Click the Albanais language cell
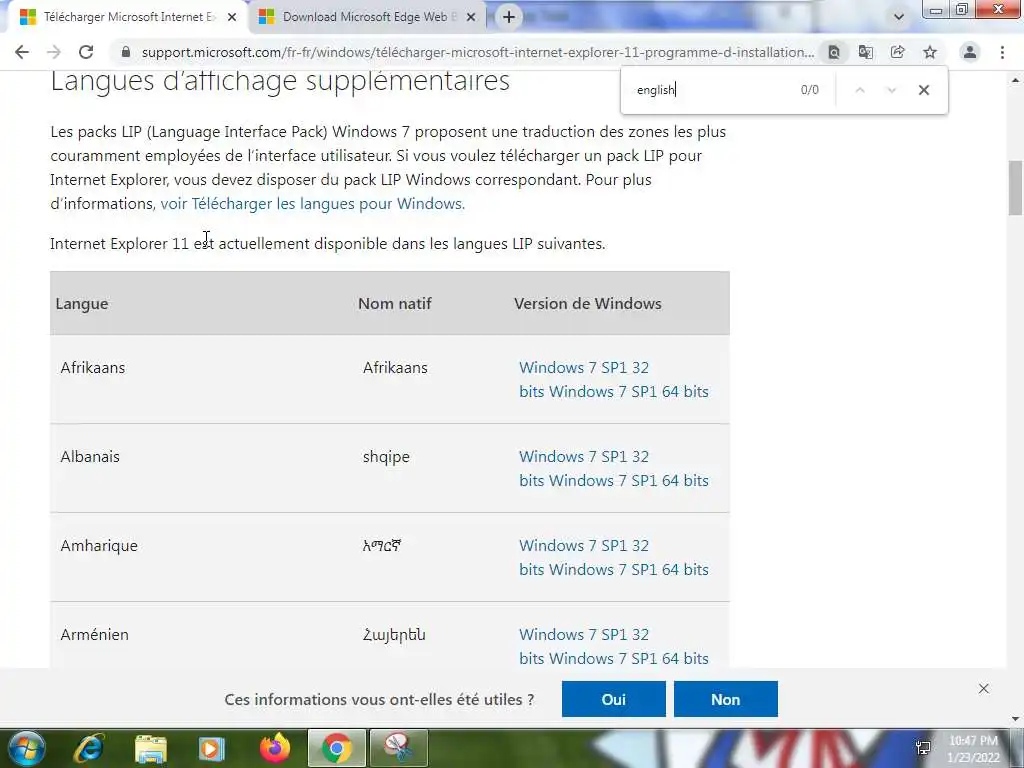This screenshot has width=1024, height=768. tap(90, 456)
